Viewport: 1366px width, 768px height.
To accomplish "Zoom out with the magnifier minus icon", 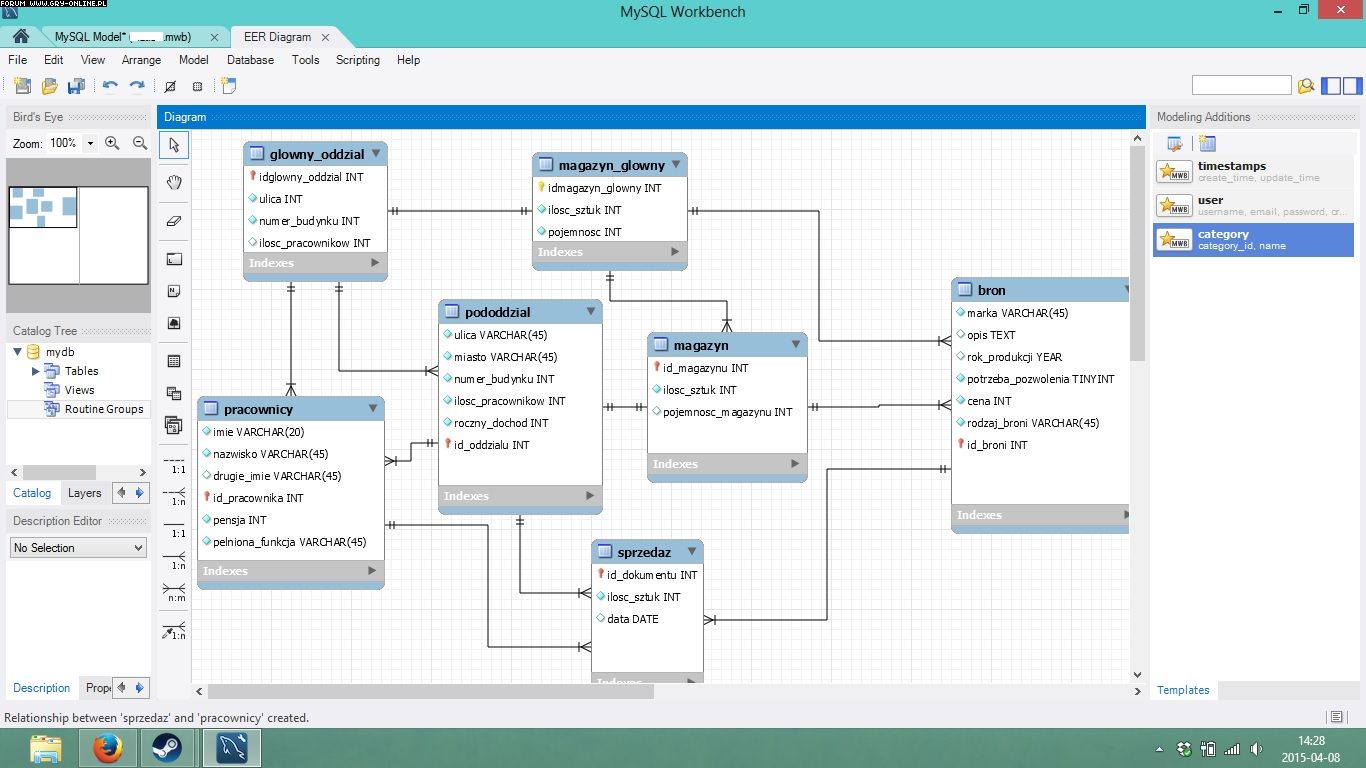I will pos(140,143).
